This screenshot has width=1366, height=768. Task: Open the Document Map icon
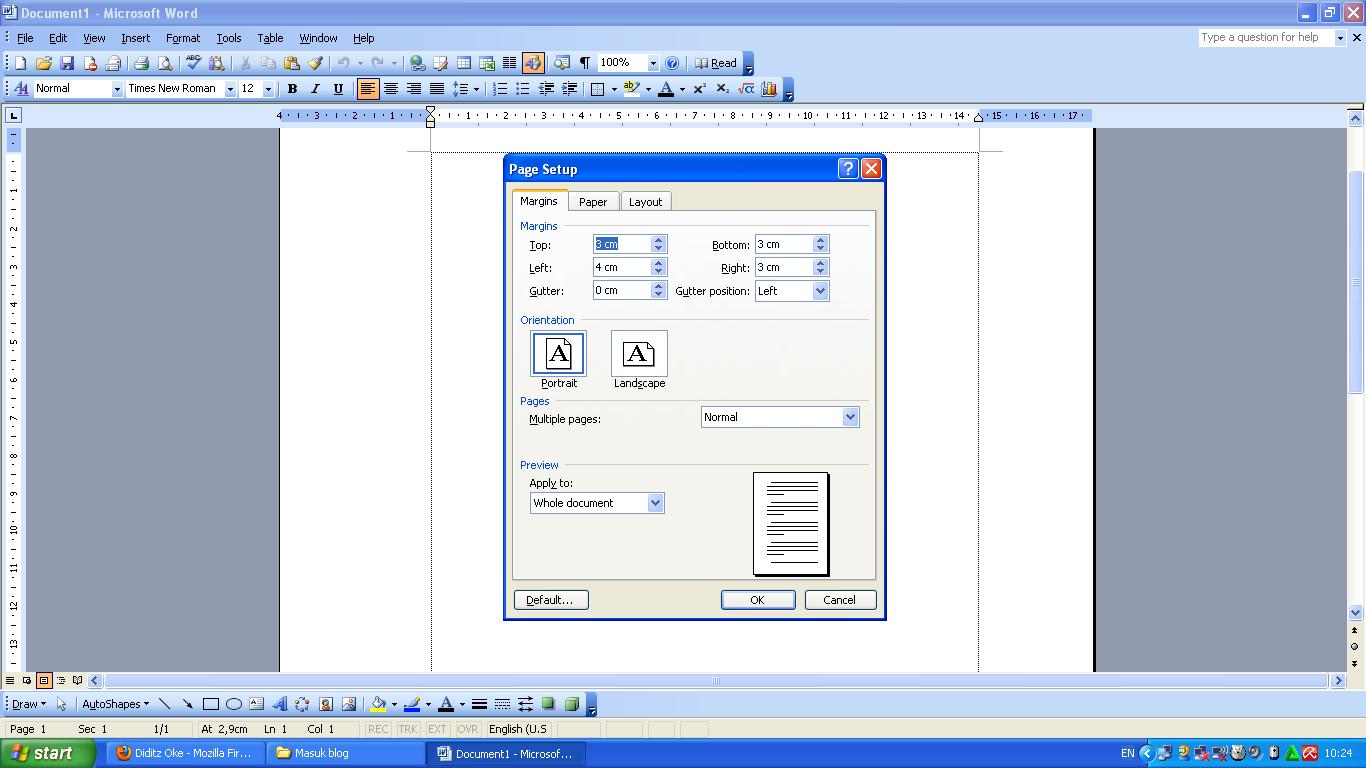tap(561, 63)
